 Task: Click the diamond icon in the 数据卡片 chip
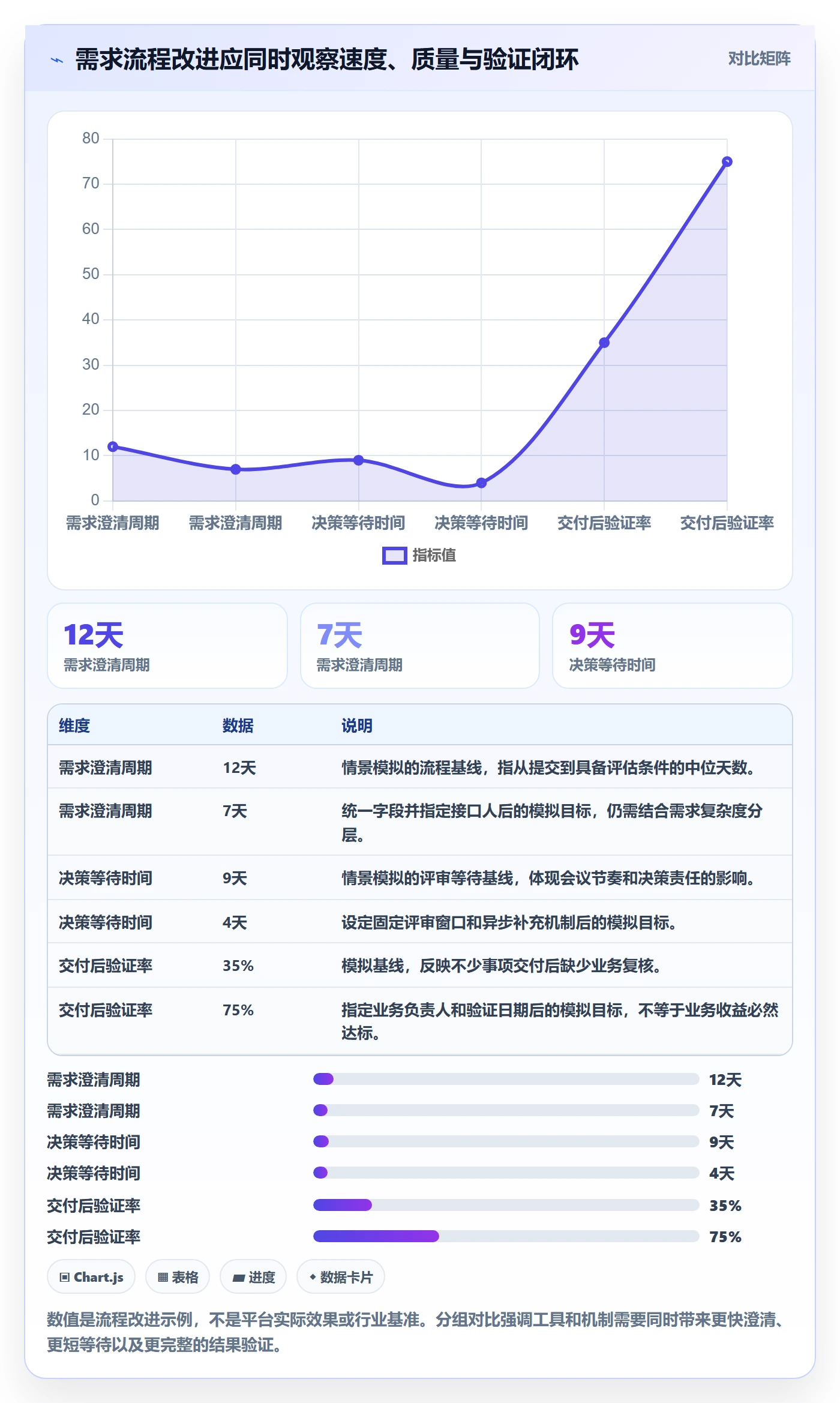click(x=313, y=1277)
